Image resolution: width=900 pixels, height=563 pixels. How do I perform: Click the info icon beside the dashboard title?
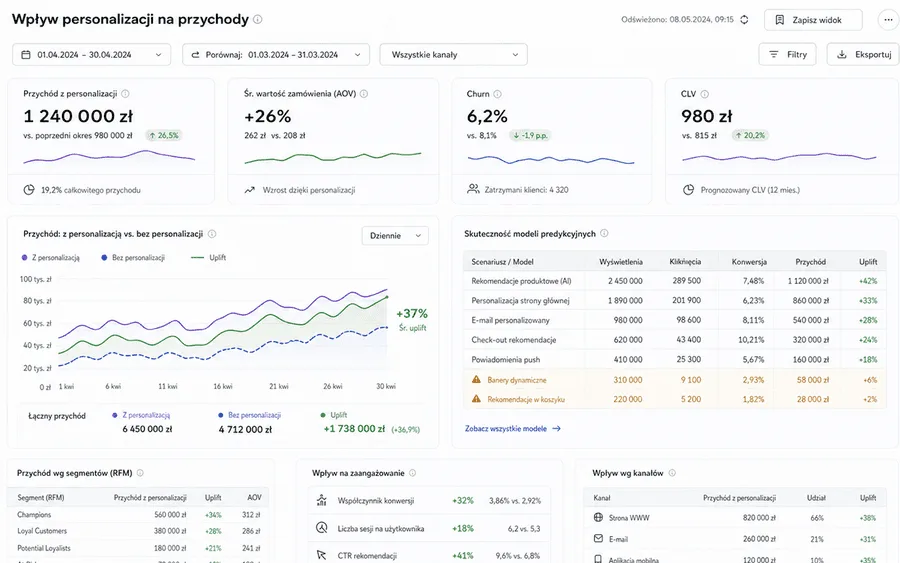[258, 20]
